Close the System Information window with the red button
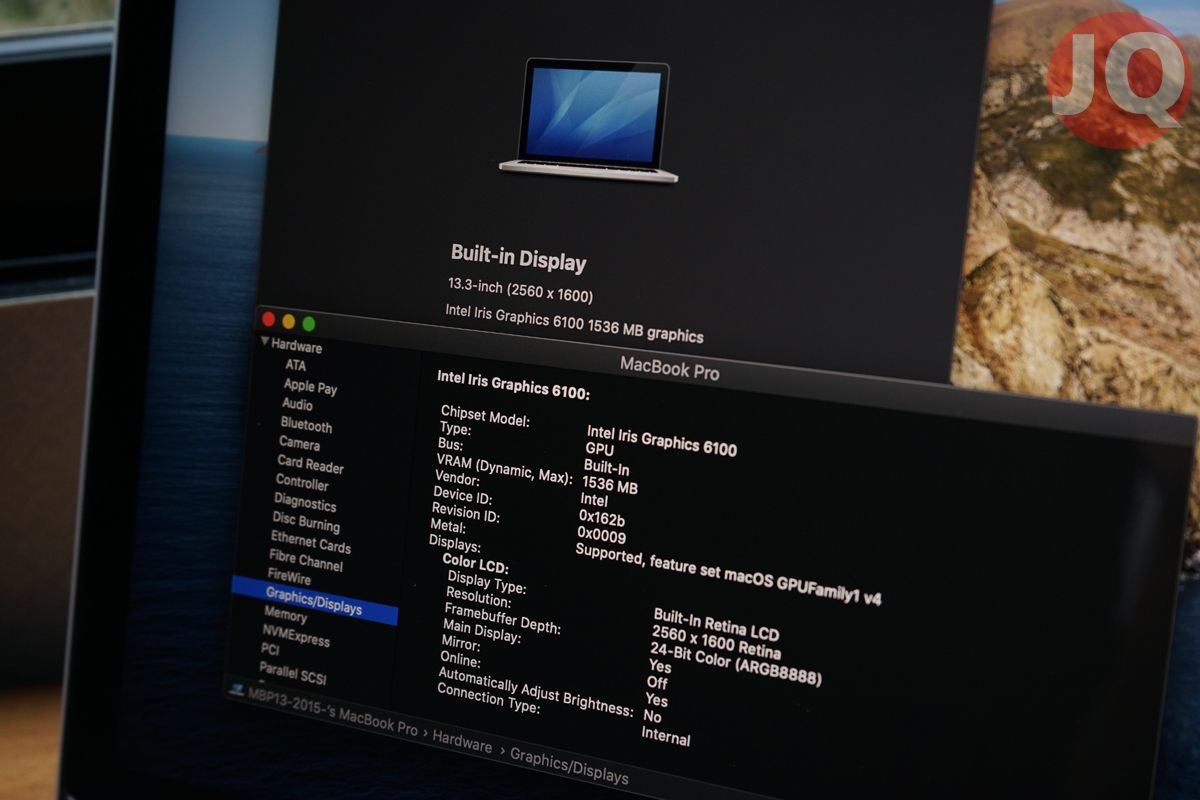Image resolution: width=1200 pixels, height=800 pixels. (268, 319)
